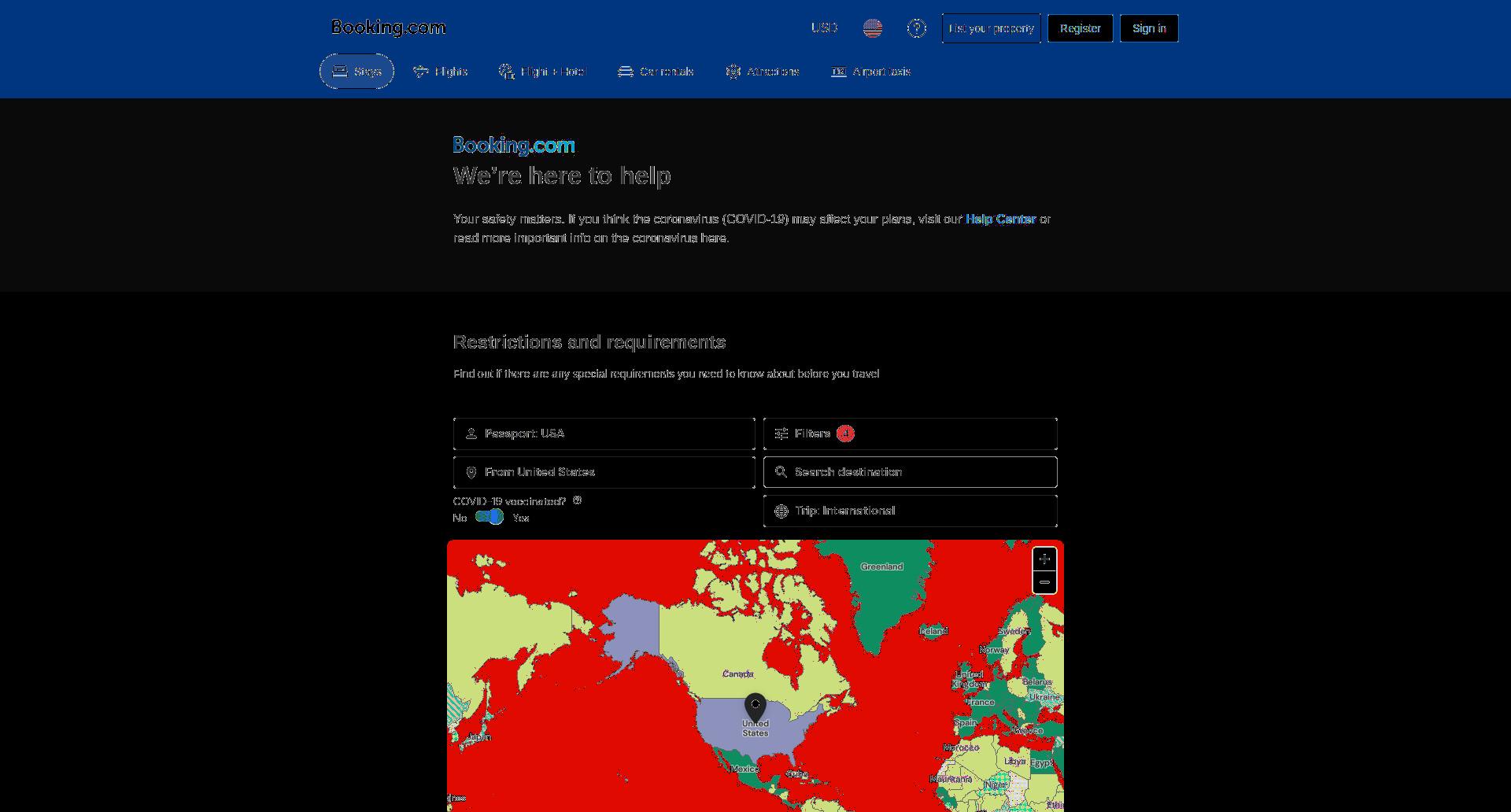
Task: Click the United States map pin
Action: 755,707
